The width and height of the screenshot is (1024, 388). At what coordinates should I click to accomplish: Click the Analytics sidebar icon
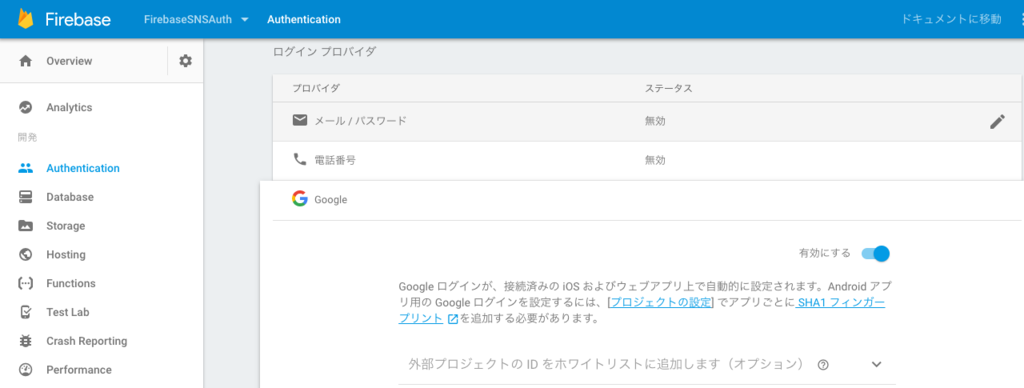[x=25, y=107]
